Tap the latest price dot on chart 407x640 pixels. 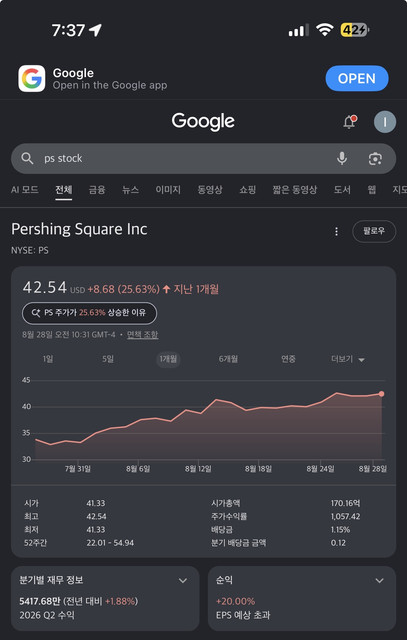pyautogui.click(x=381, y=394)
